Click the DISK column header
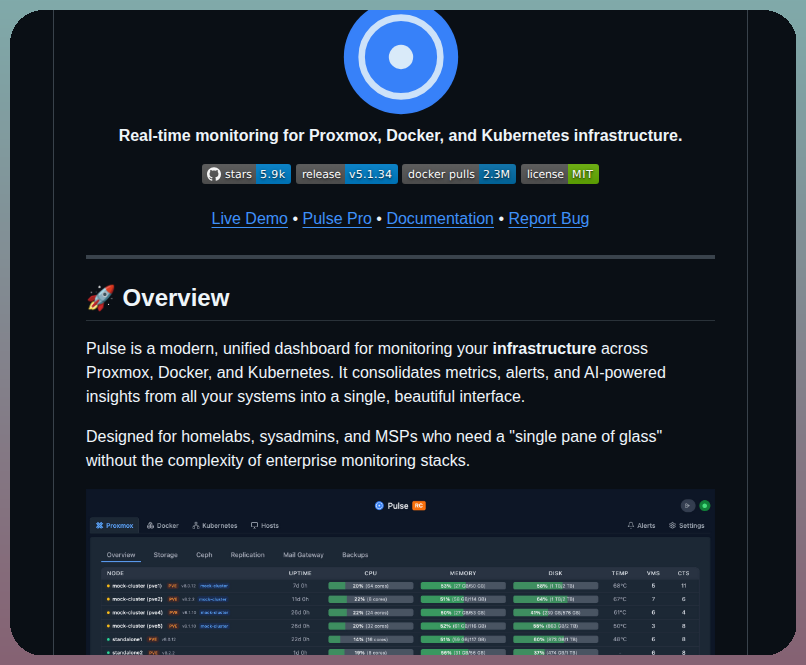 [x=555, y=573]
